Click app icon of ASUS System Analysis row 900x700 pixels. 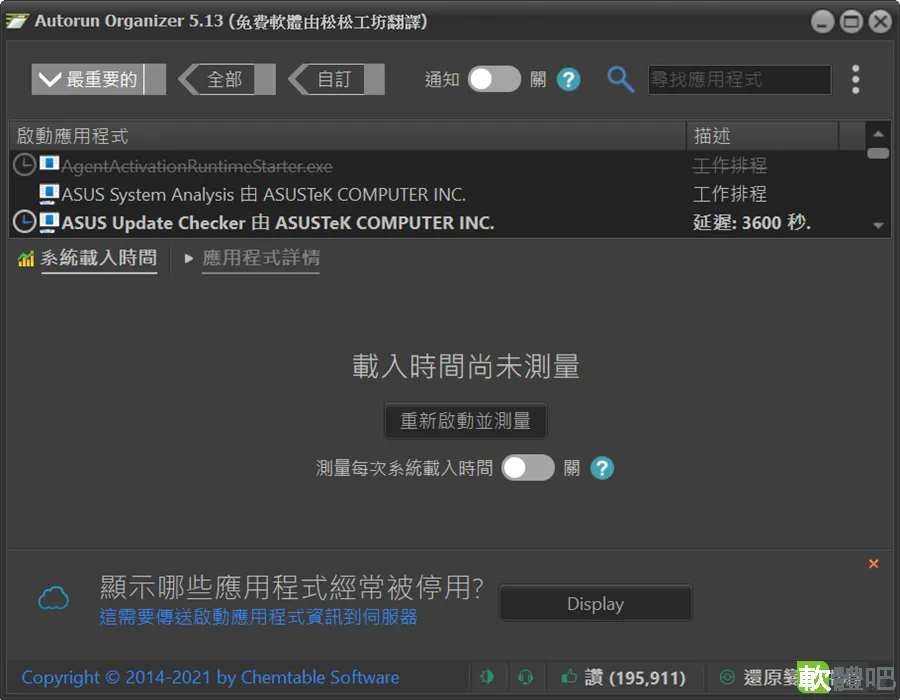49,193
